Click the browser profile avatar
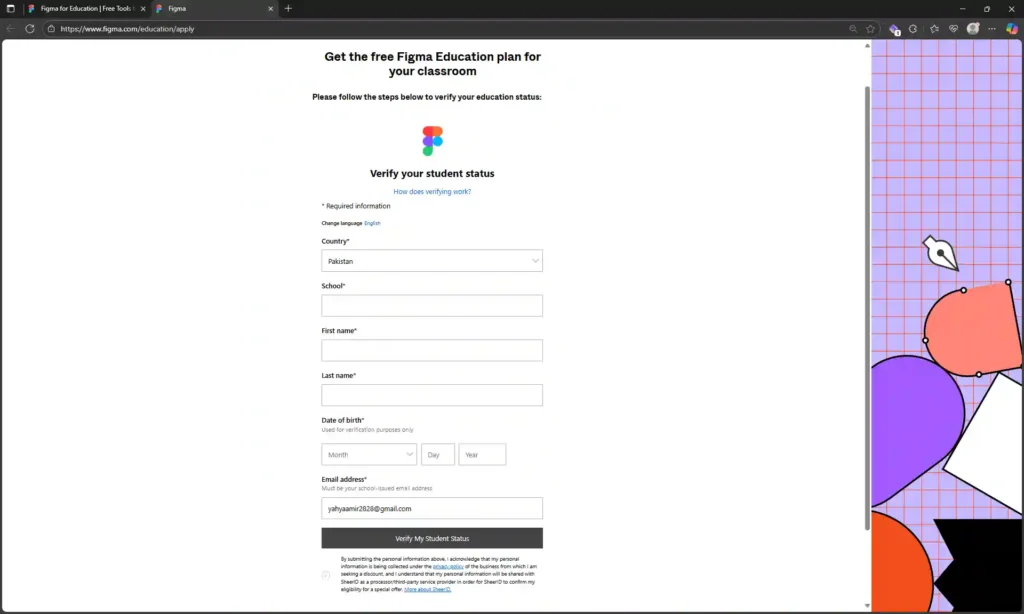 tap(972, 29)
